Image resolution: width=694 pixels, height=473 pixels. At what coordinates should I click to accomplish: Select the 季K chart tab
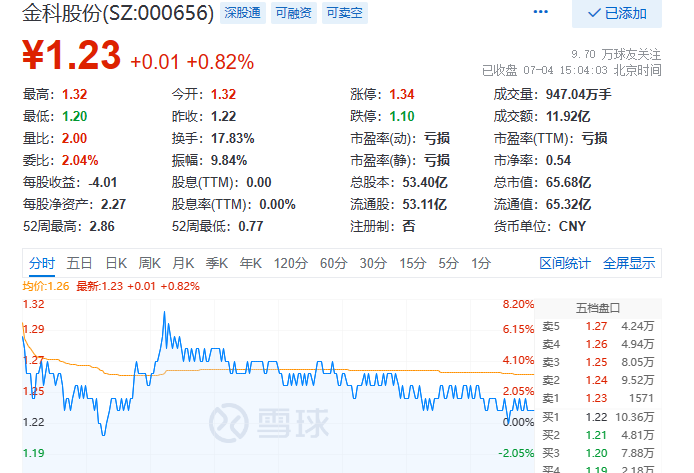(217, 264)
